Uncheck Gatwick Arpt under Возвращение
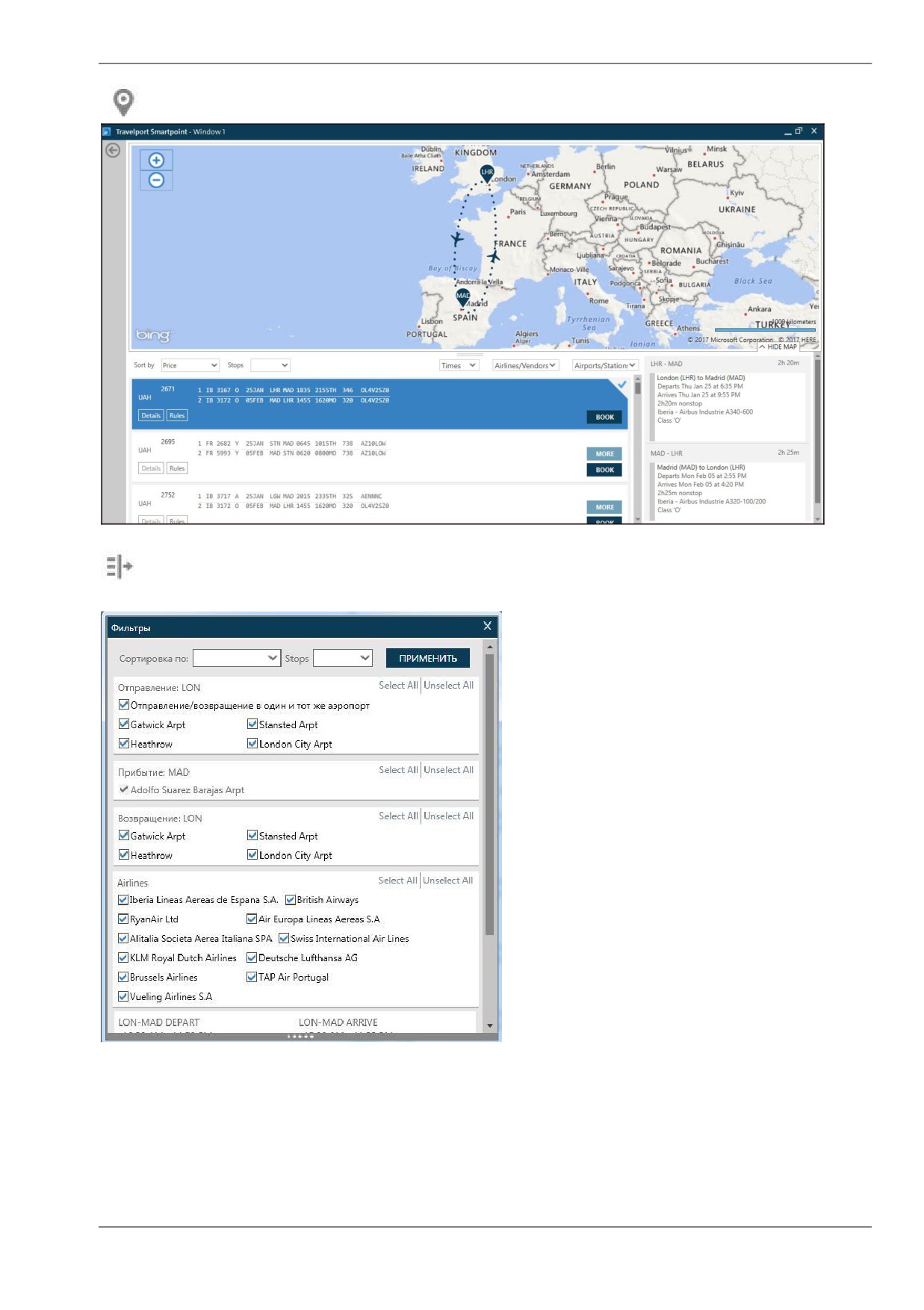The width and height of the screenshot is (924, 1310). (124, 835)
